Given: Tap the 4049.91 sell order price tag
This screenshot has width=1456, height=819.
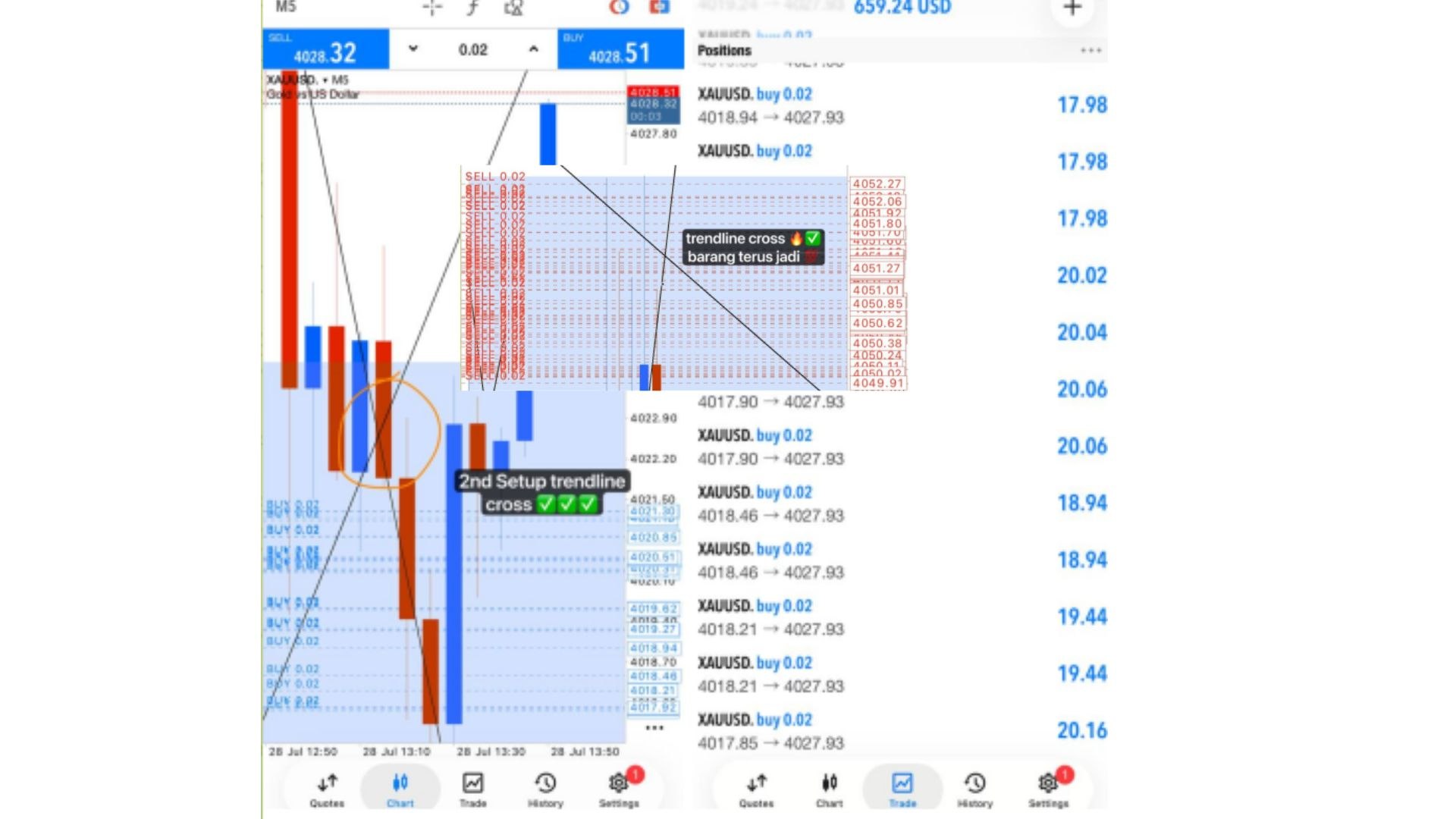Looking at the screenshot, I should click(x=878, y=384).
